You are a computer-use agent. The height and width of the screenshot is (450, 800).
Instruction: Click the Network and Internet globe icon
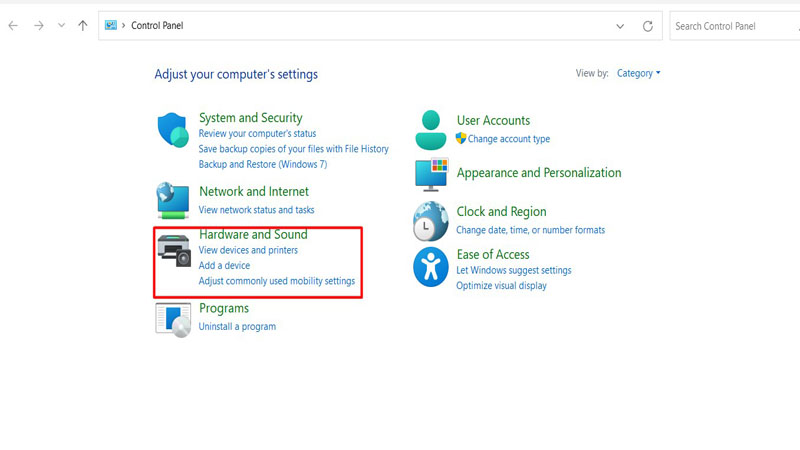tap(173, 200)
